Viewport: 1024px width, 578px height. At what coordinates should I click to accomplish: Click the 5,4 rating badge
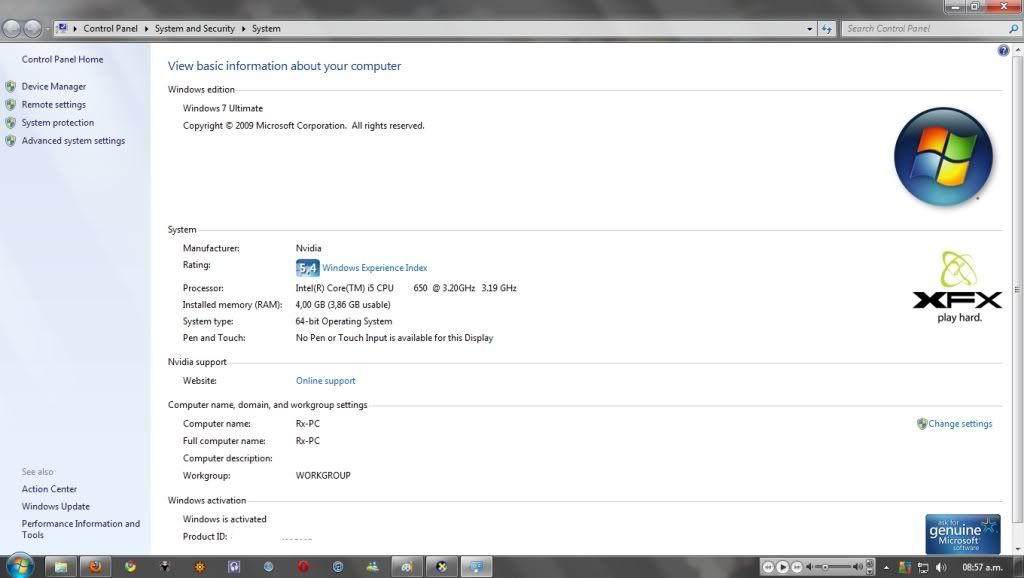(x=307, y=268)
